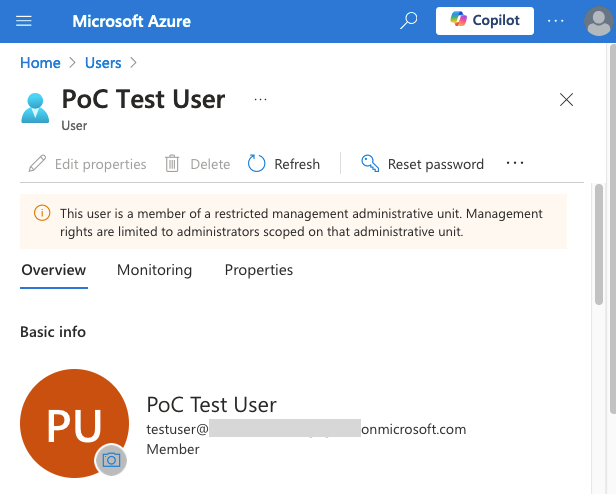
Task: Go to Home breadcrumb link
Action: coord(40,63)
